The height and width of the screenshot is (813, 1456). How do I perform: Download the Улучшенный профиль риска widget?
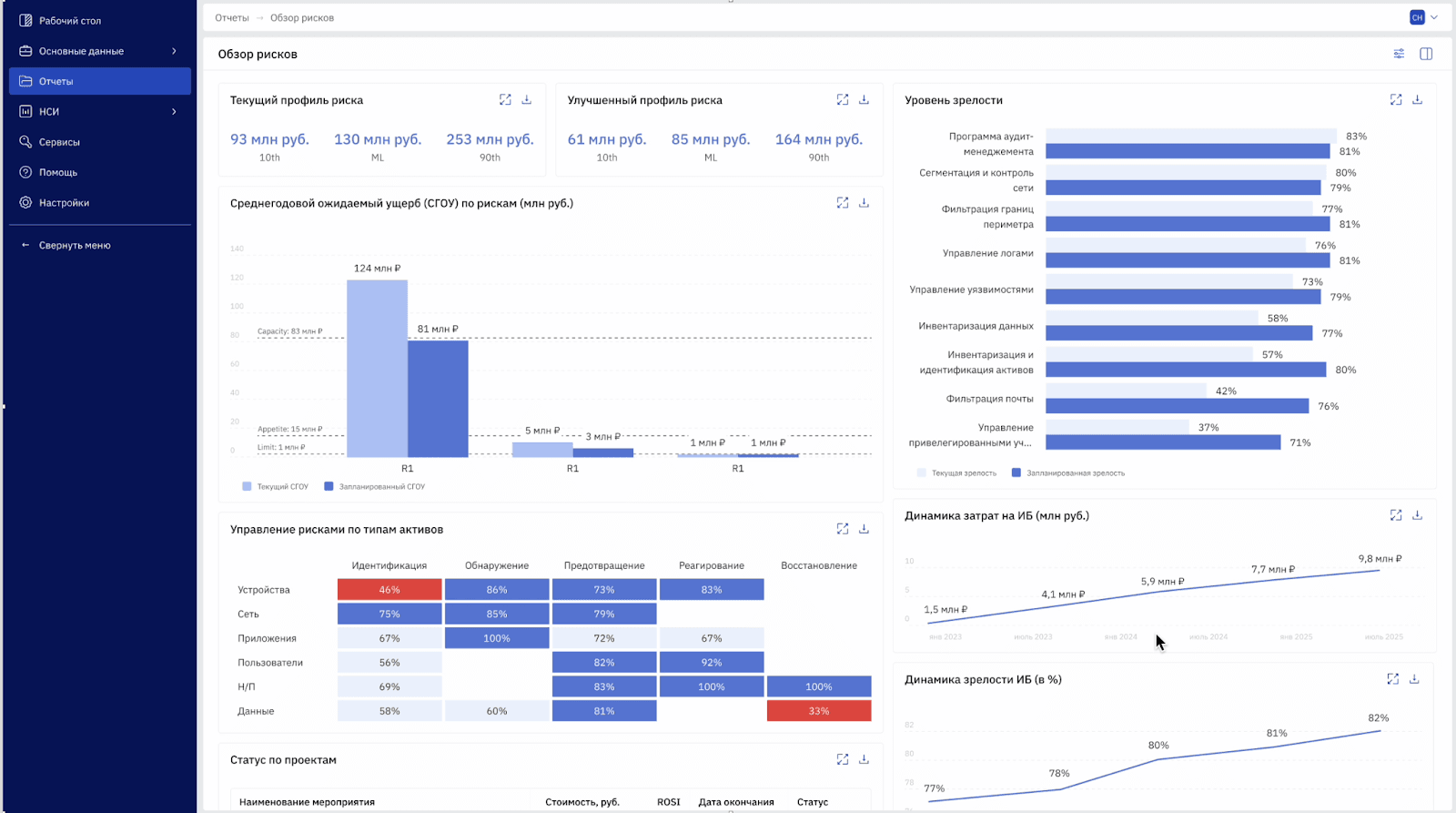(x=864, y=100)
